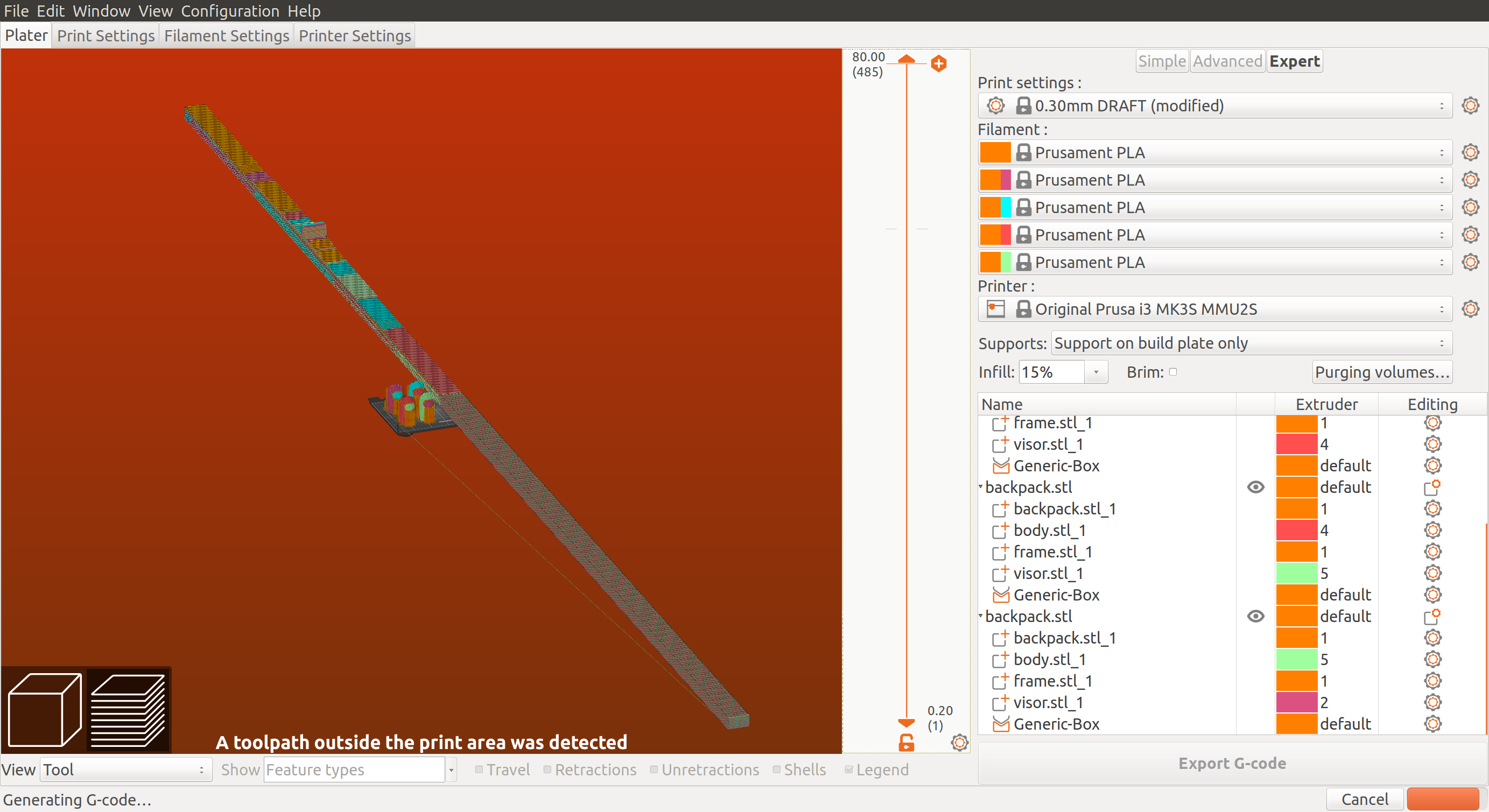Click the gear beside the first Prusament PLA filament
Viewport: 1489px width, 812px height.
click(1470, 152)
